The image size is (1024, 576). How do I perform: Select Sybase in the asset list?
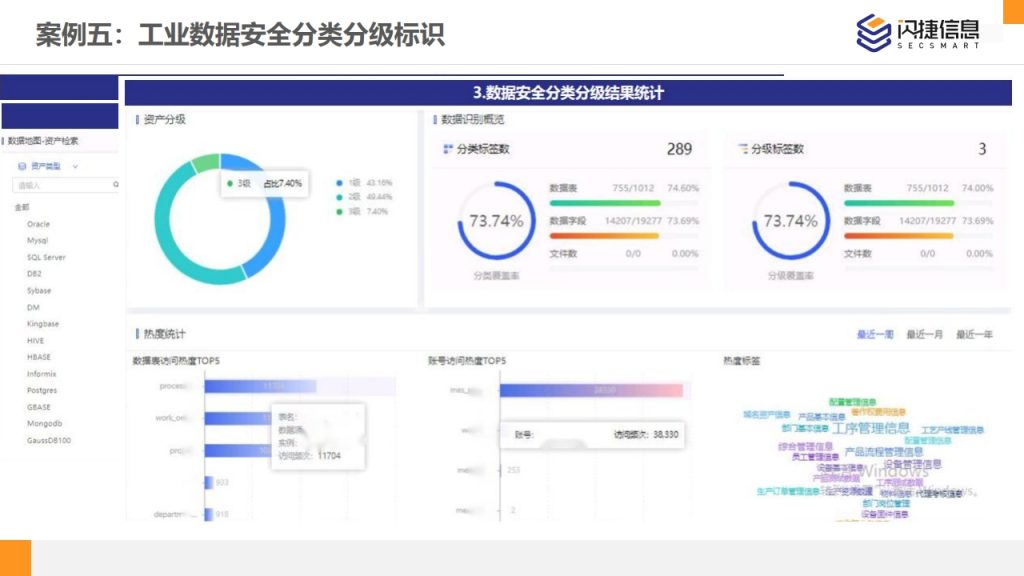coord(39,291)
